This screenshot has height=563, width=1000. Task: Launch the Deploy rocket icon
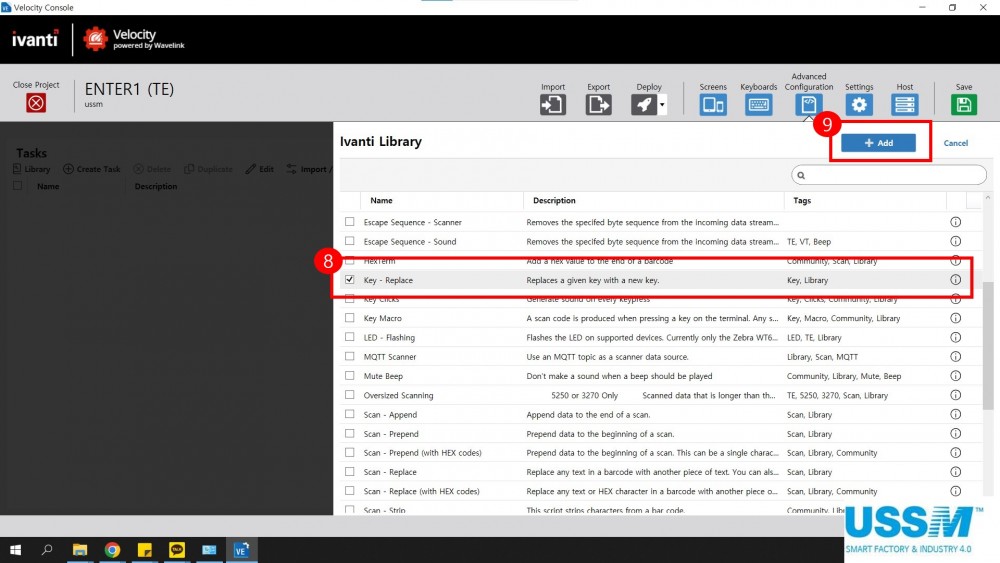point(643,105)
